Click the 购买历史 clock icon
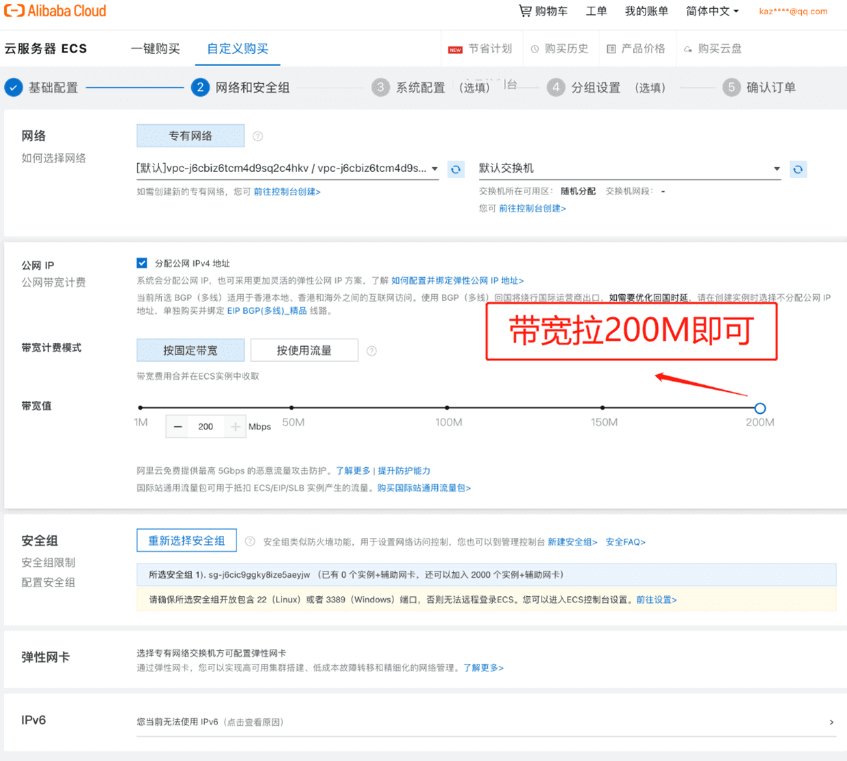Screen dimensions: 847x761 535,49
